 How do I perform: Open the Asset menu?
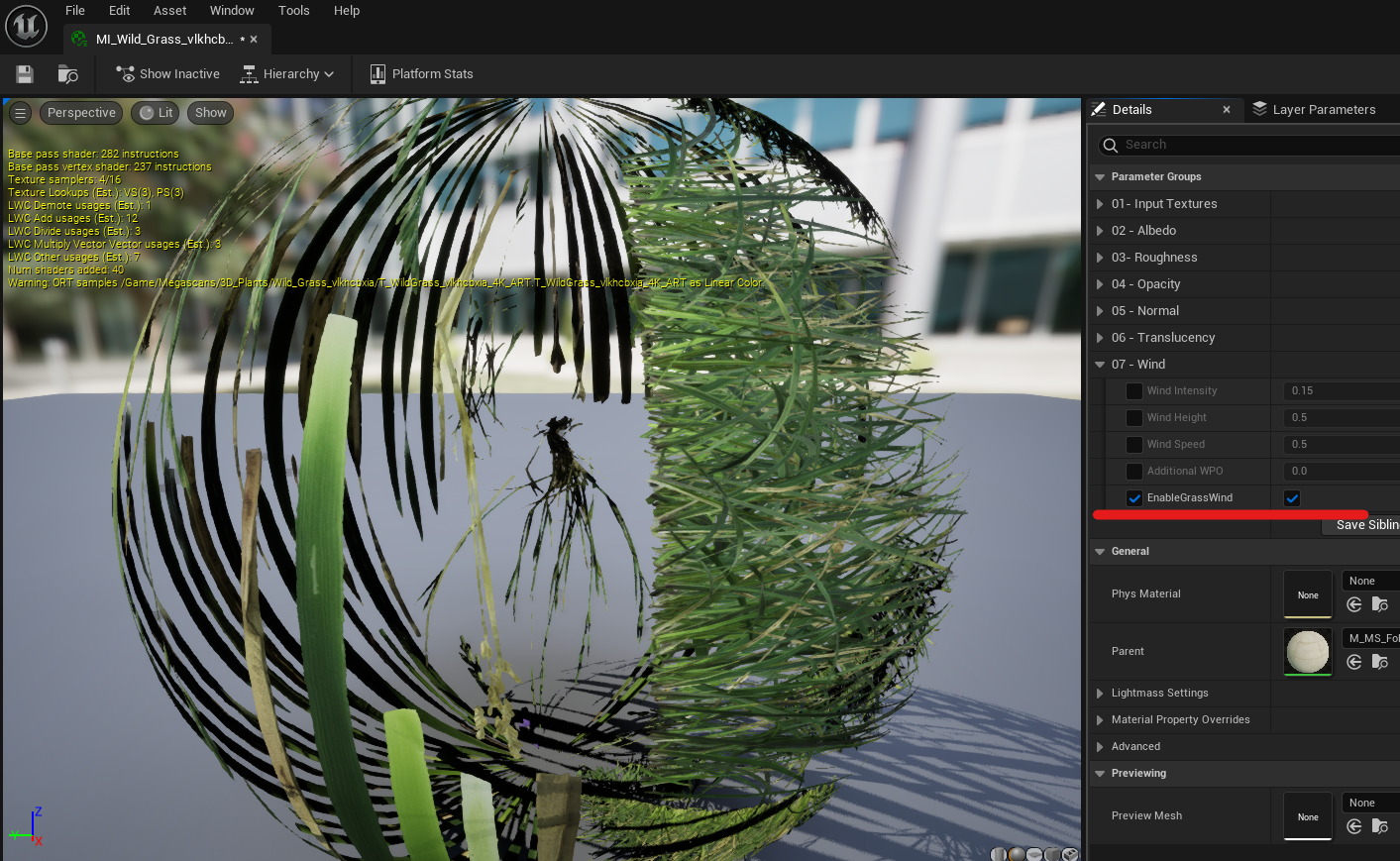click(170, 11)
